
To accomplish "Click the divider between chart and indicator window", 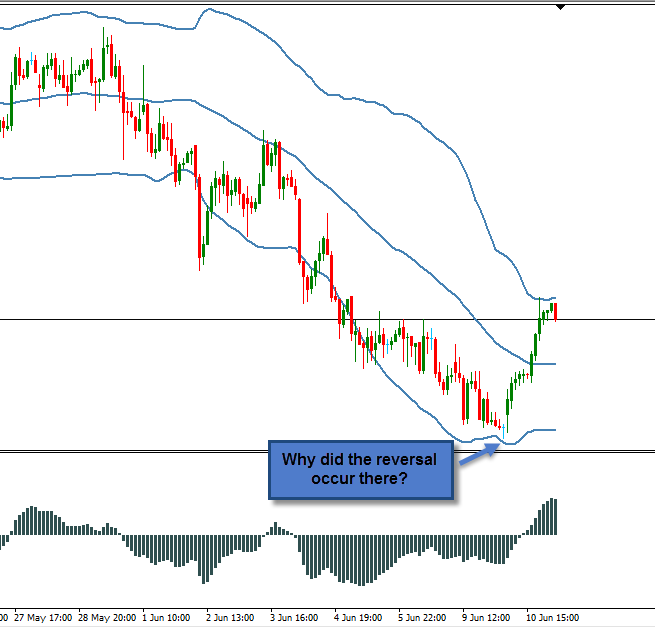I will pos(300,451).
